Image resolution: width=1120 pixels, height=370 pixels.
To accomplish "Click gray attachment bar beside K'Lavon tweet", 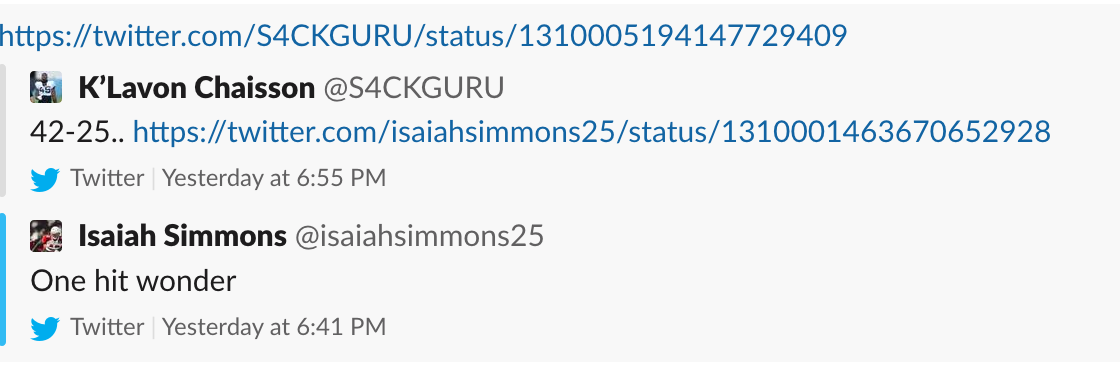I will click(3, 131).
